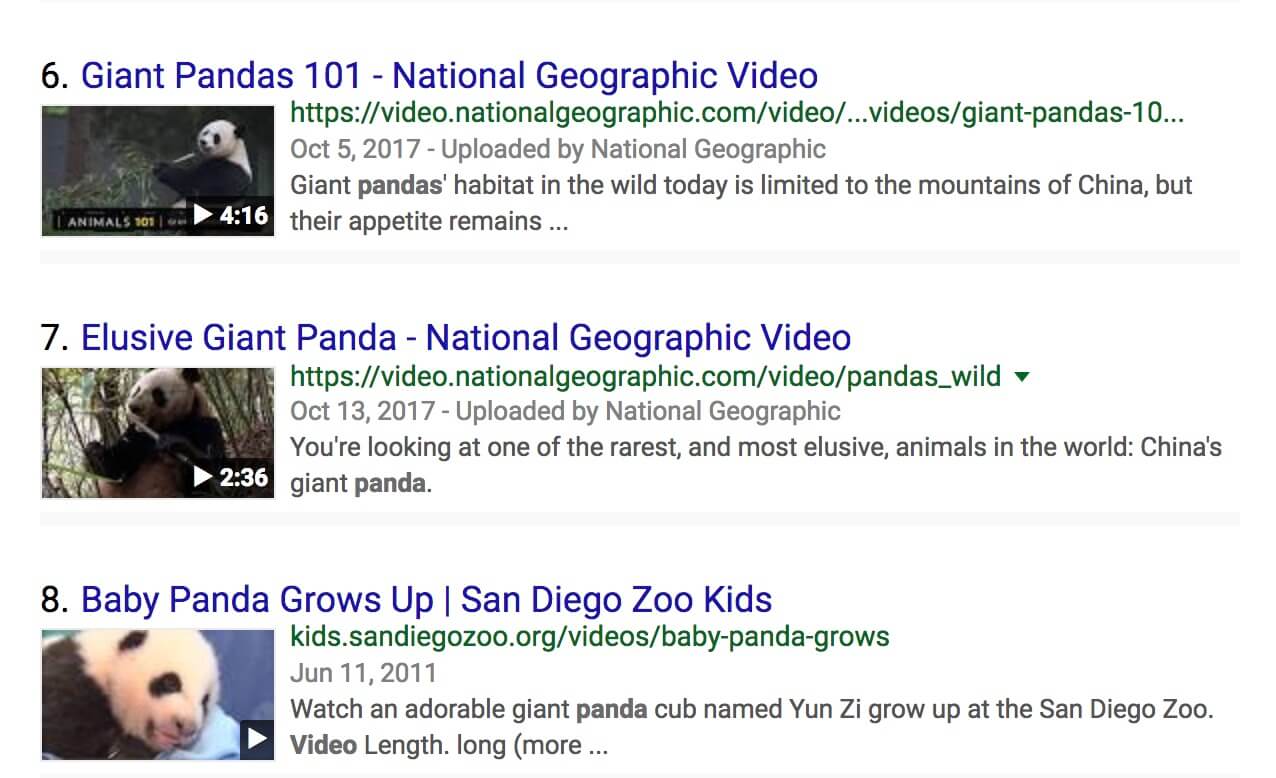The width and height of the screenshot is (1276, 778).
Task: Click the play icon beside the 2:36 duration
Action: pyautogui.click(x=204, y=477)
